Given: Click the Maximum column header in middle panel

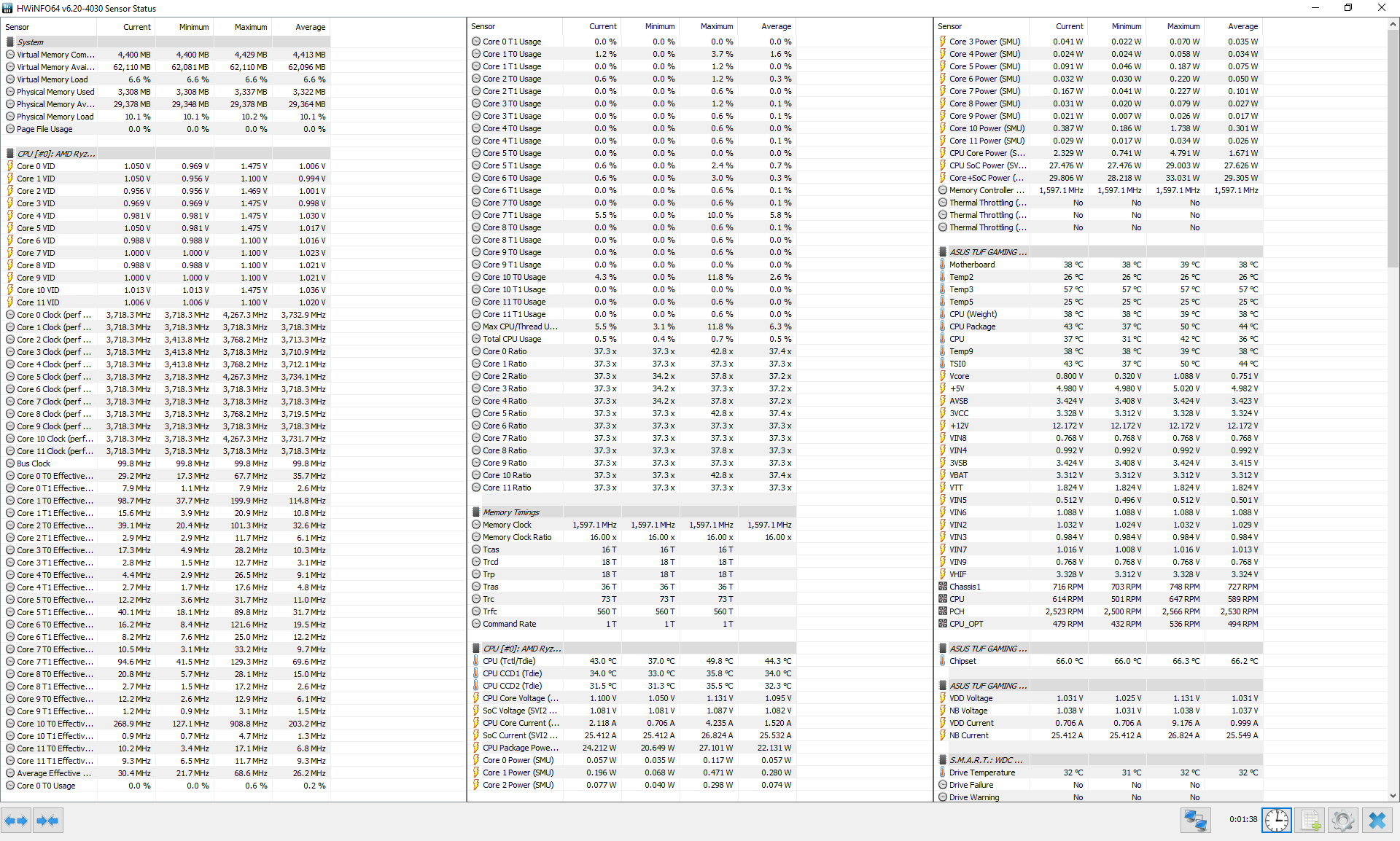Looking at the screenshot, I should pos(716,26).
